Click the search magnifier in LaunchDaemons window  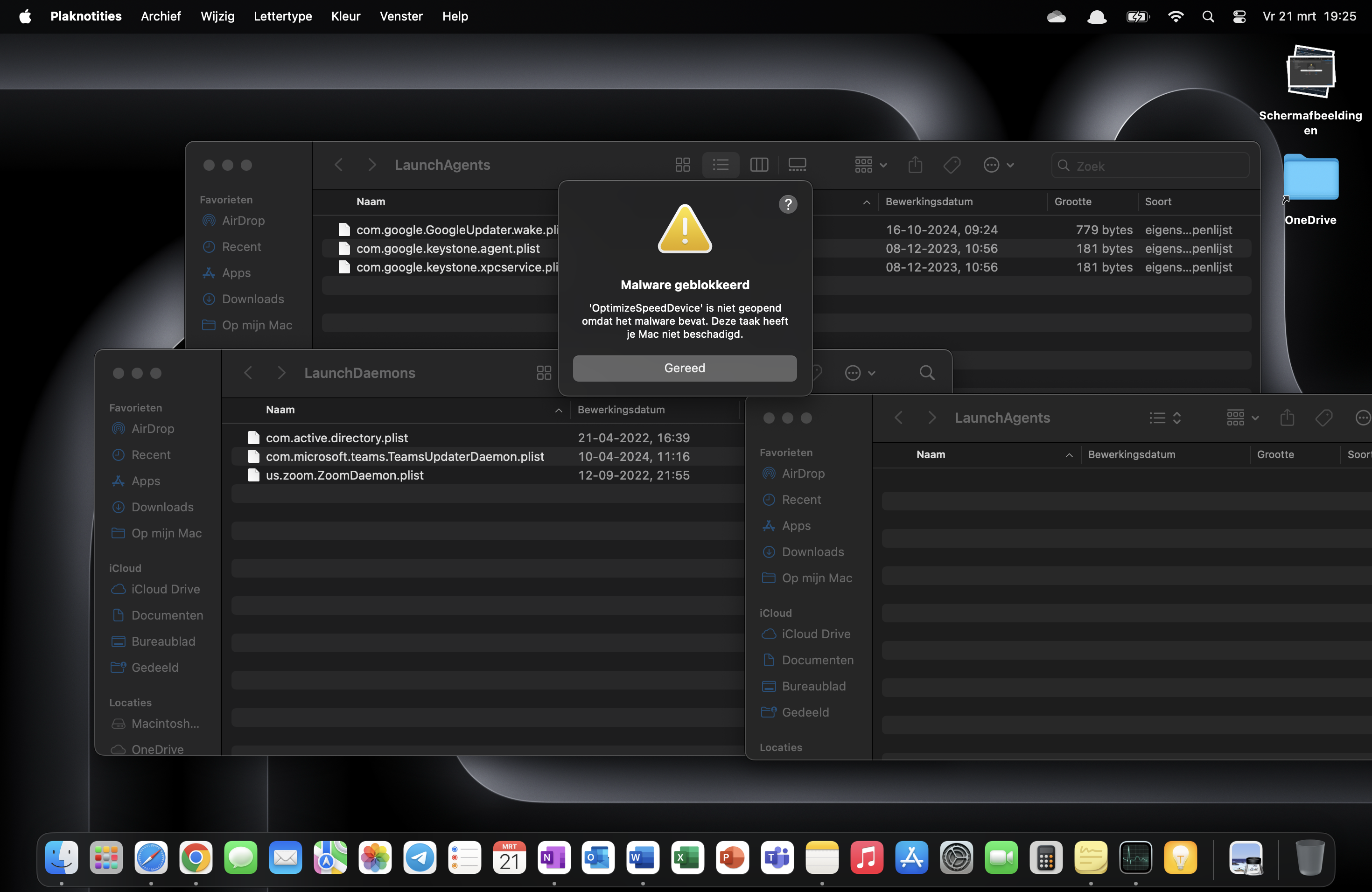(x=926, y=373)
